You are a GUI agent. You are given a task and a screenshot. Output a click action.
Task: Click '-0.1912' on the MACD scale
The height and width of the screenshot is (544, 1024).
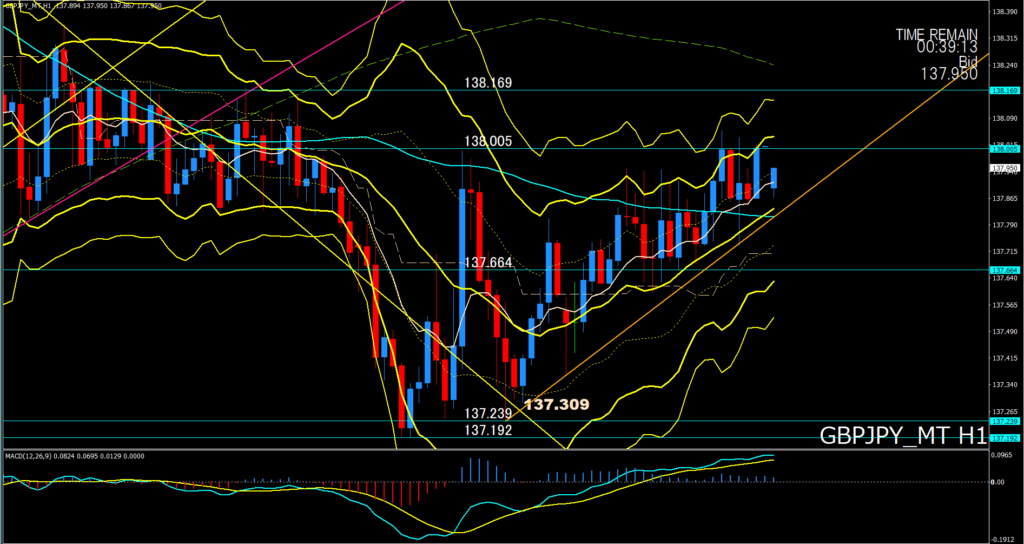(x=1003, y=539)
